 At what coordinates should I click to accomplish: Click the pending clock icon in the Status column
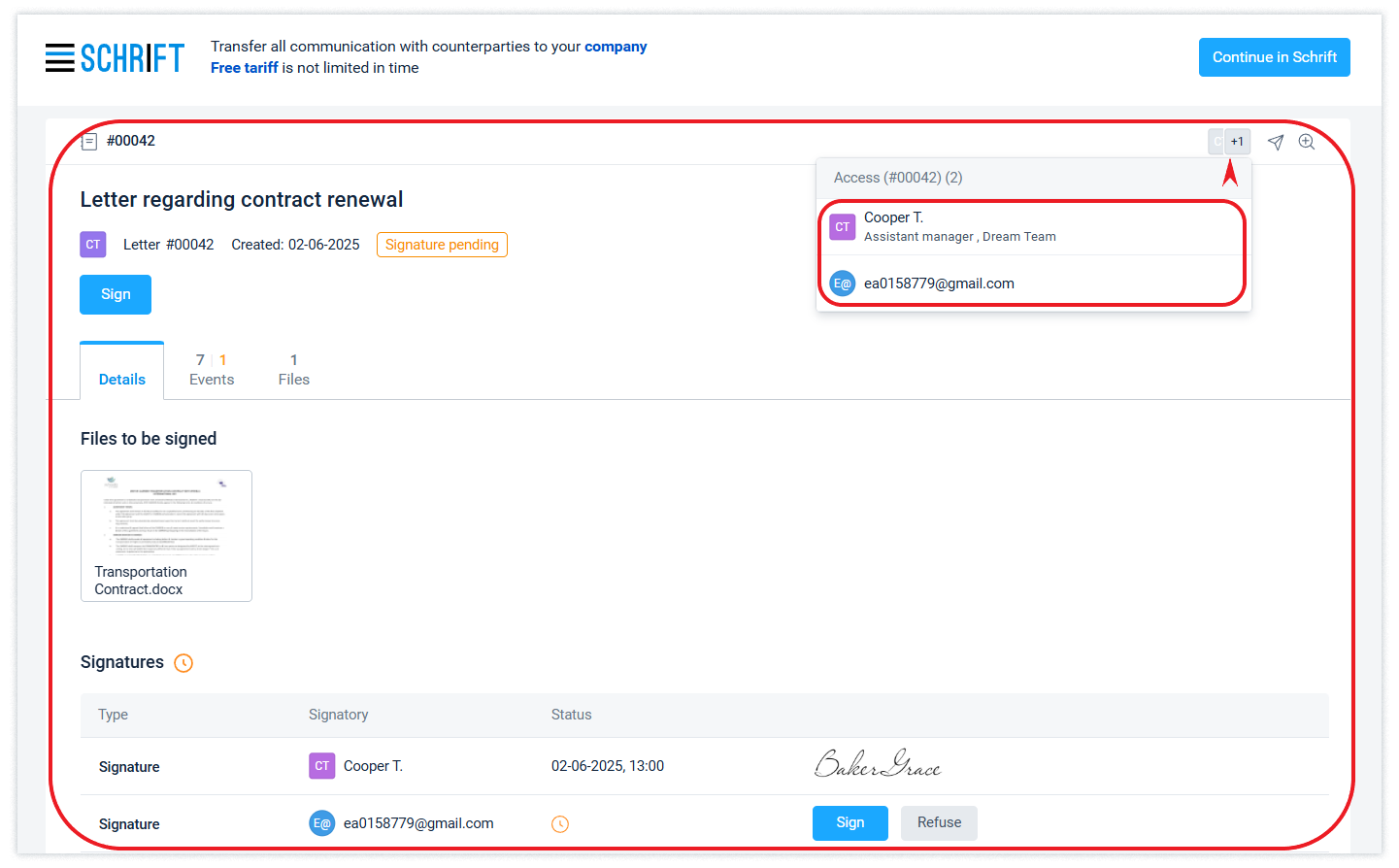tap(560, 824)
